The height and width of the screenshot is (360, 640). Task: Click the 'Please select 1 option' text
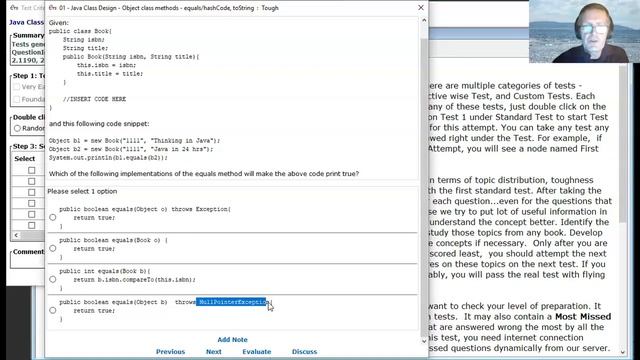[83, 191]
